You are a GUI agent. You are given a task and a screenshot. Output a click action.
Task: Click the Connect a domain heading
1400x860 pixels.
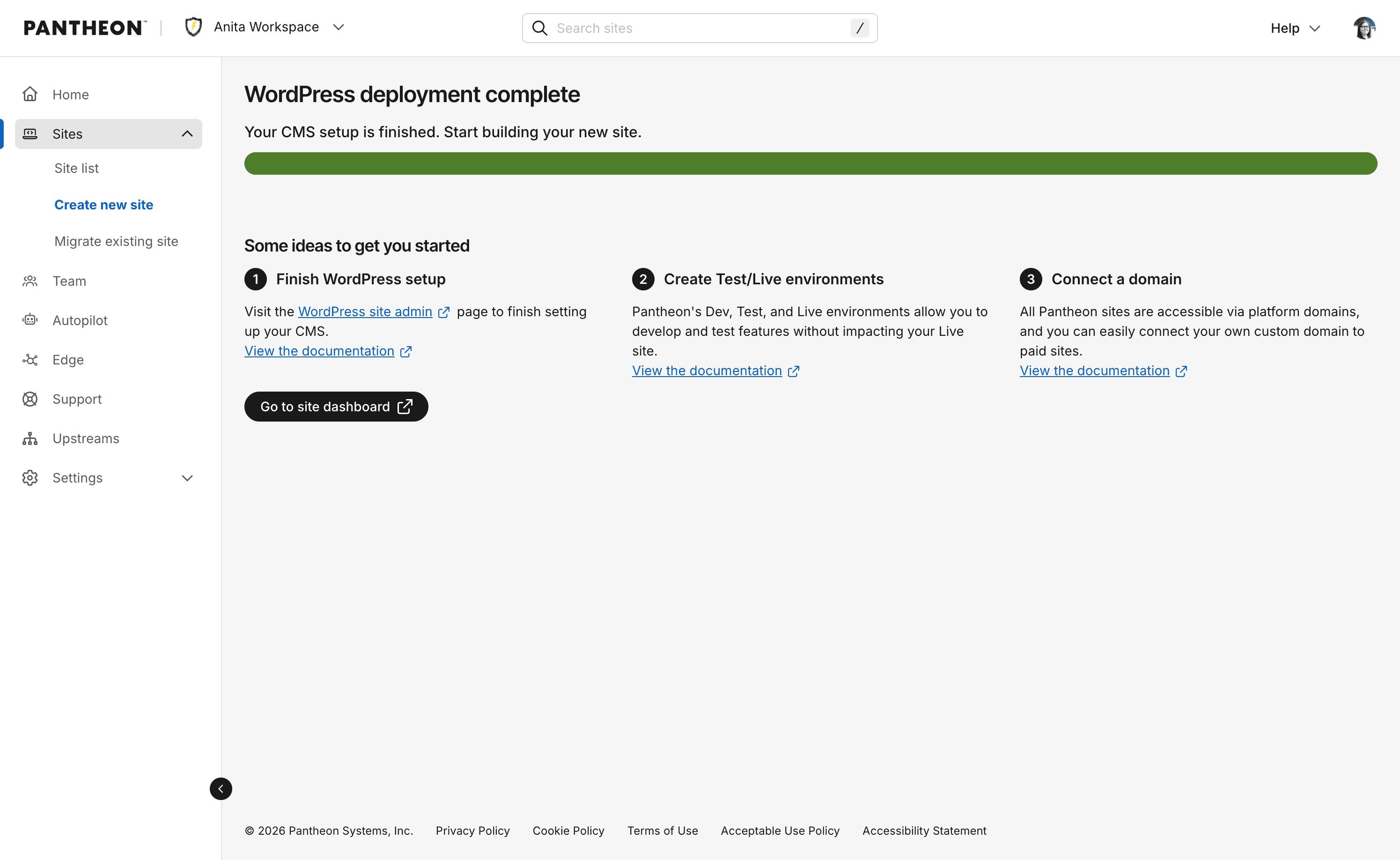(x=1116, y=279)
